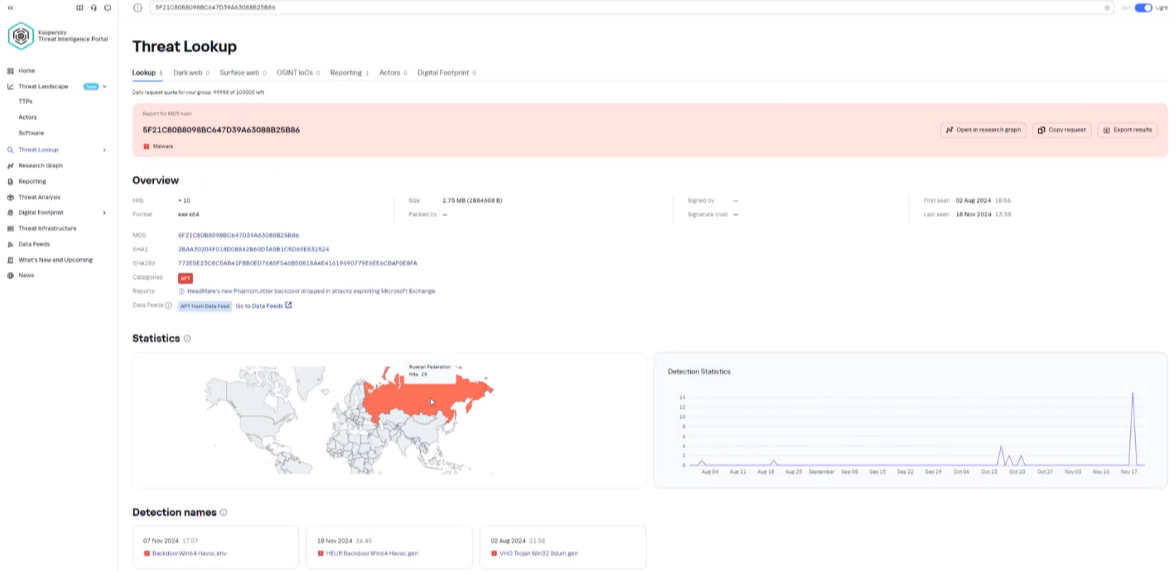Click the SHA1 hash link
This screenshot has width=1176, height=571.
click(x=253, y=249)
